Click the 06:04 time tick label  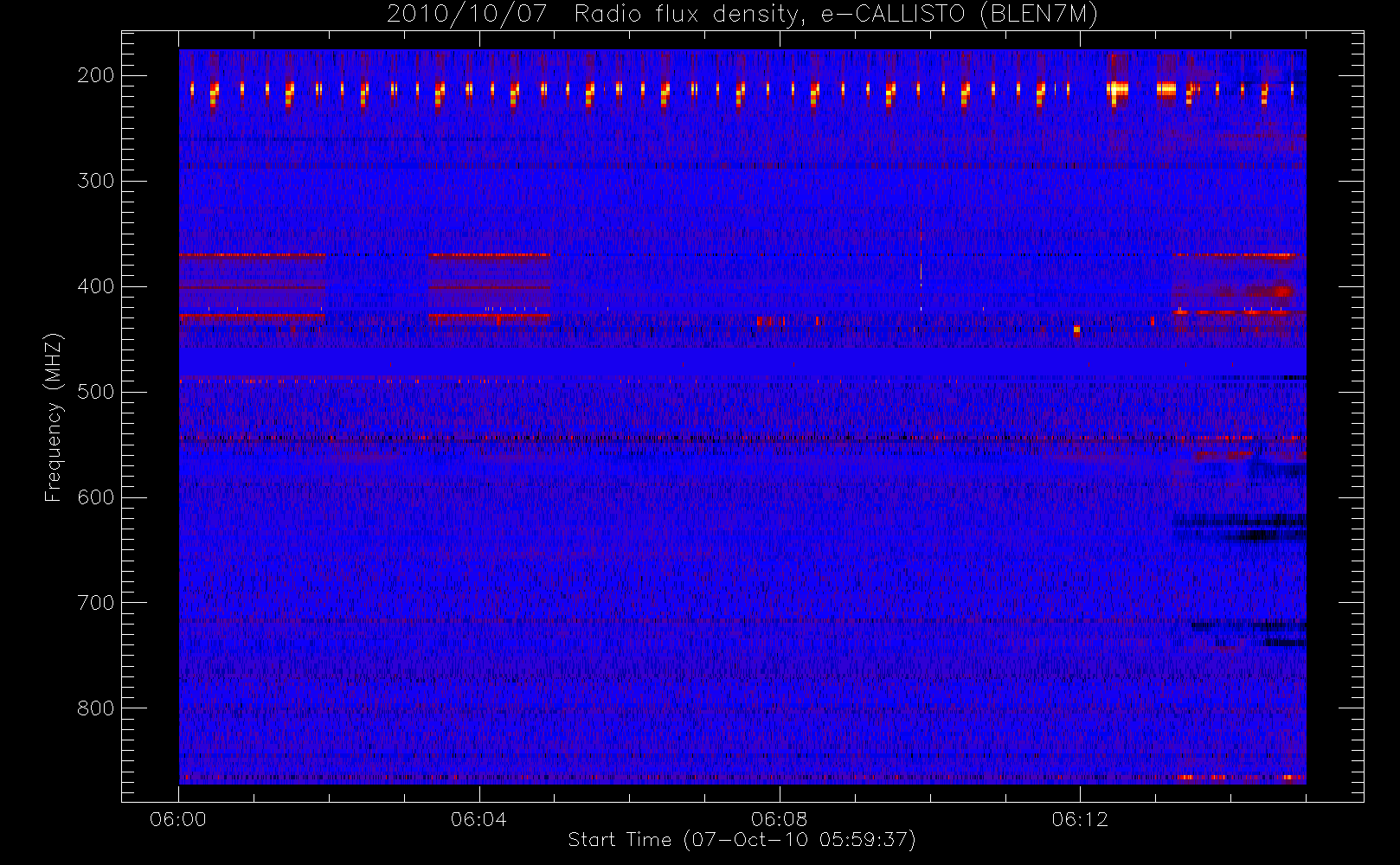(x=478, y=819)
